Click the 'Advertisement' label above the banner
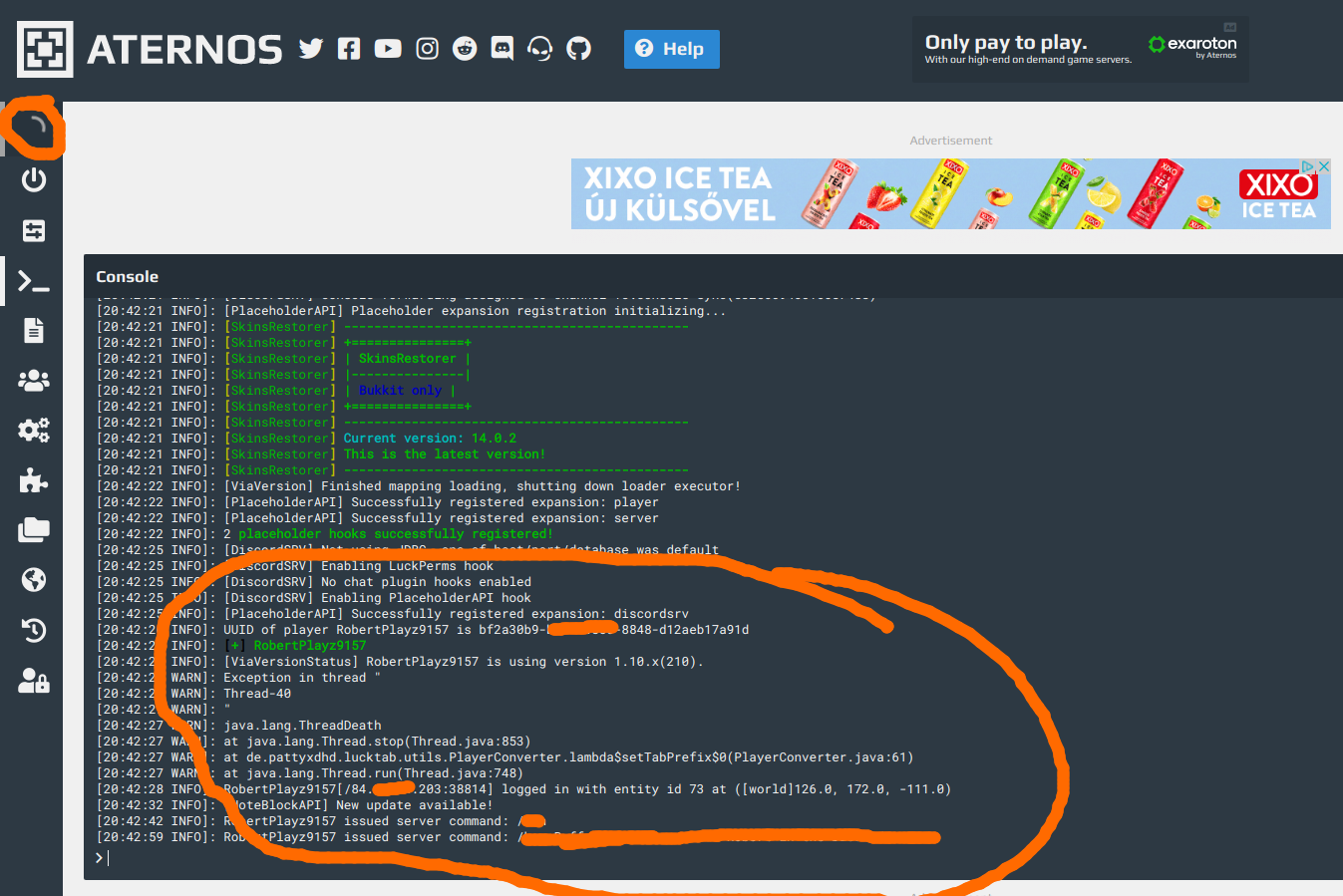 click(x=951, y=141)
